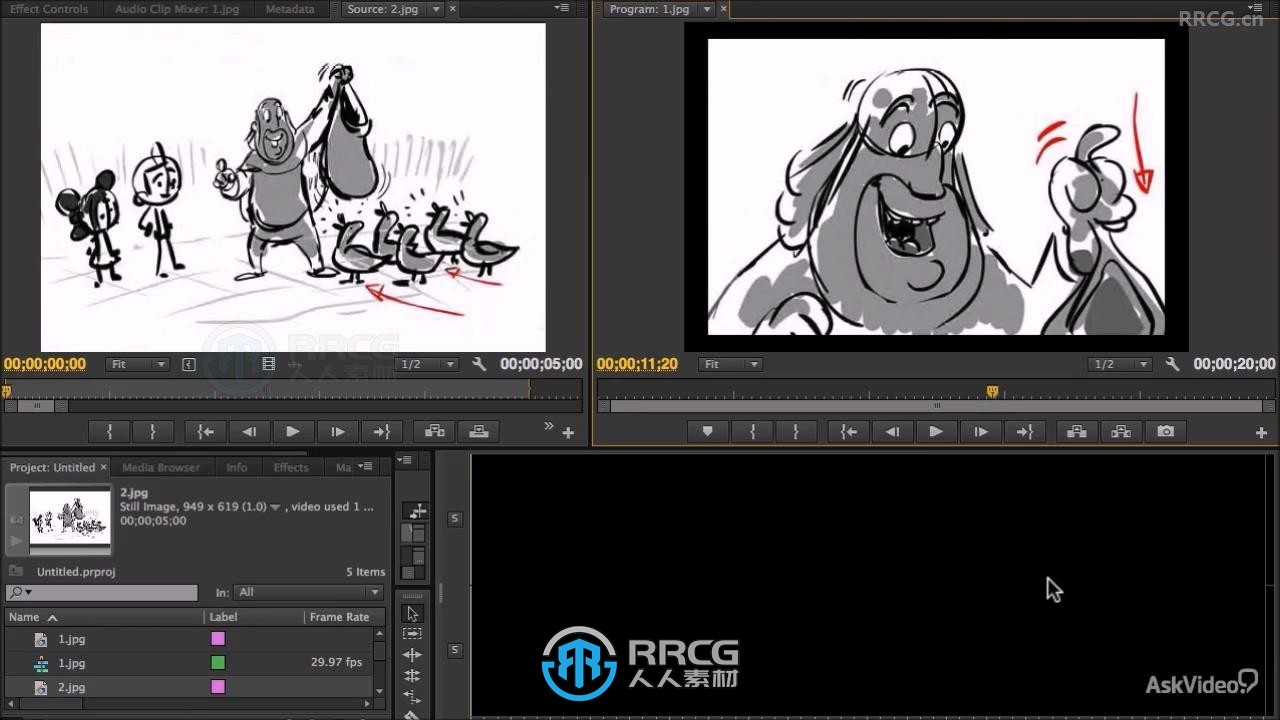The height and width of the screenshot is (720, 1280).
Task: Click violet label swatch of first 1.jpg
Action: coord(218,639)
